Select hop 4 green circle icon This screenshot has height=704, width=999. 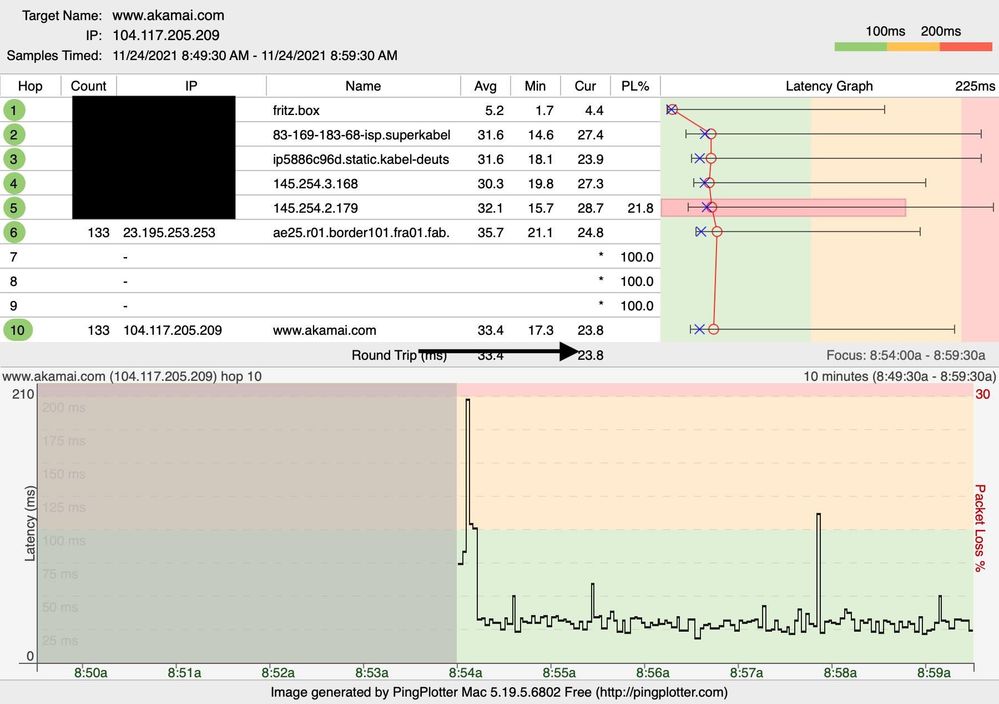pos(13,183)
